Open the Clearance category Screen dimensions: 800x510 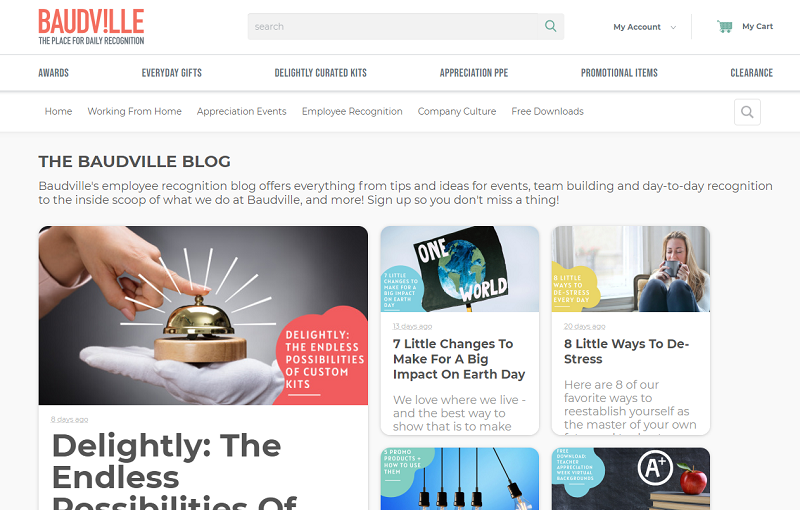(x=752, y=73)
